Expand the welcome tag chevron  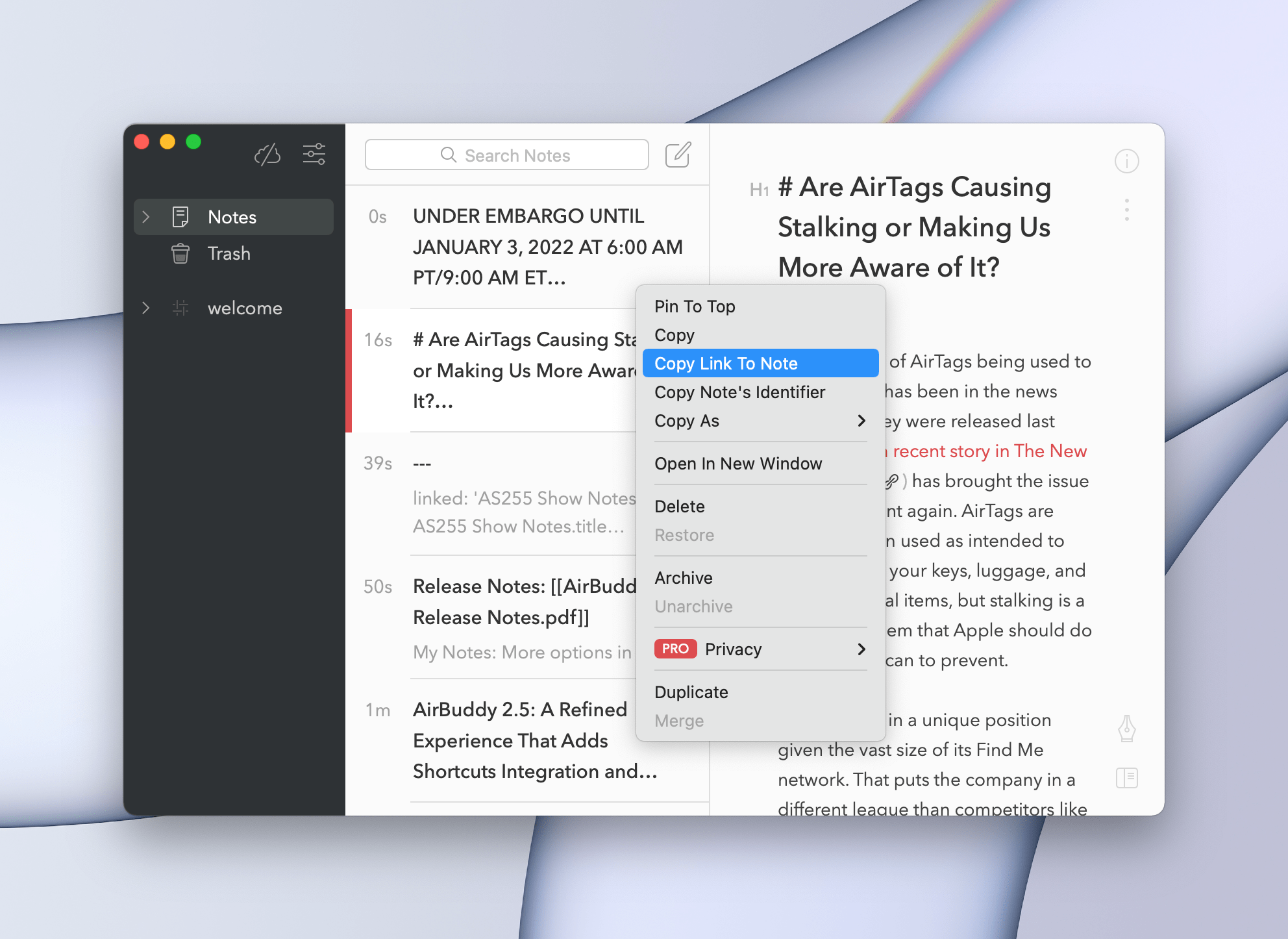coord(146,308)
